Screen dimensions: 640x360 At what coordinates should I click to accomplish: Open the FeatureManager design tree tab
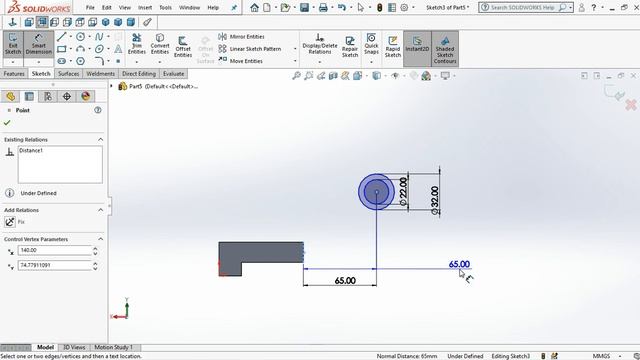[x=11, y=96]
